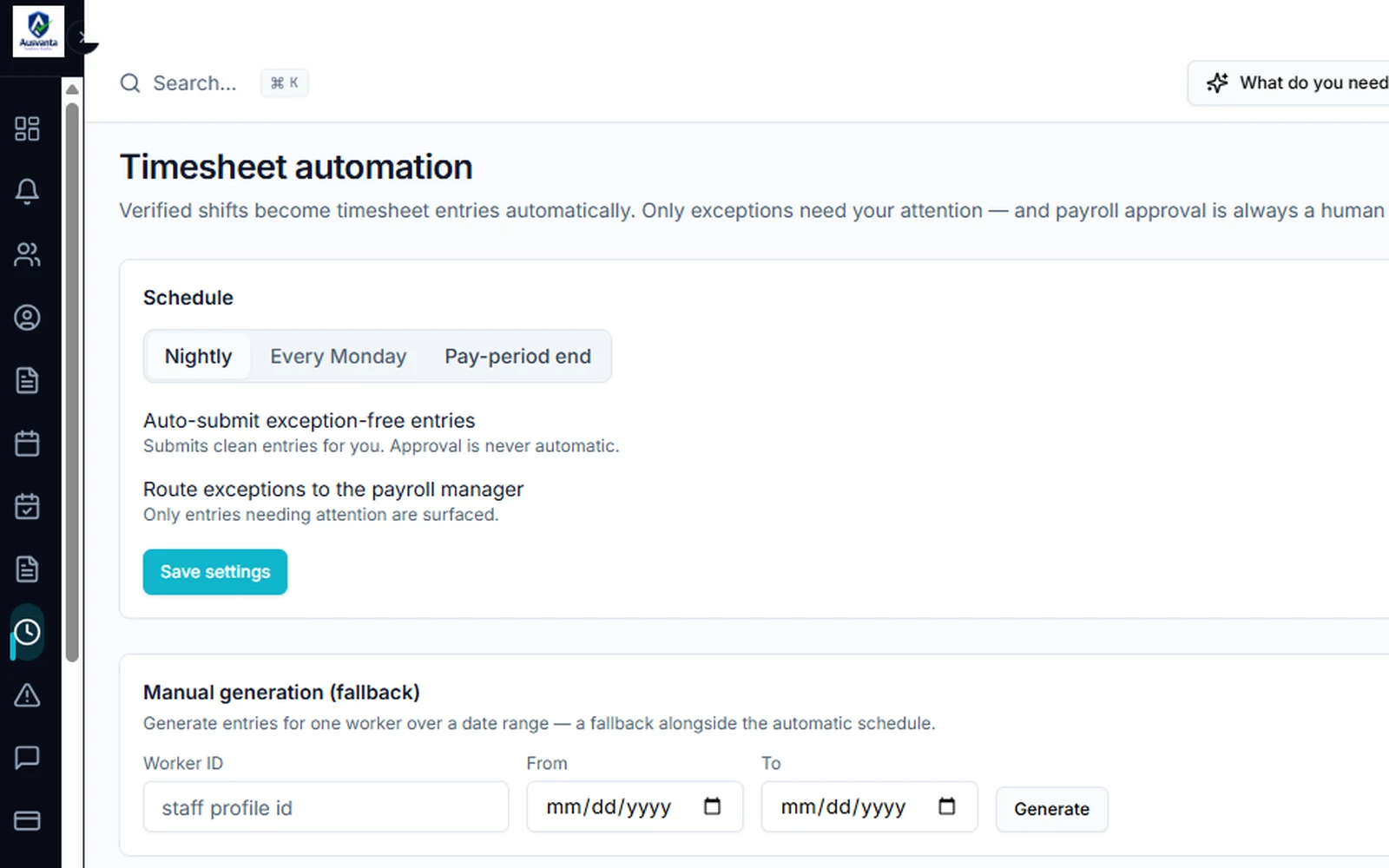Screen dimensions: 1389x868
Task: Open the dashboard grid icon in sidebar
Action: tap(27, 128)
